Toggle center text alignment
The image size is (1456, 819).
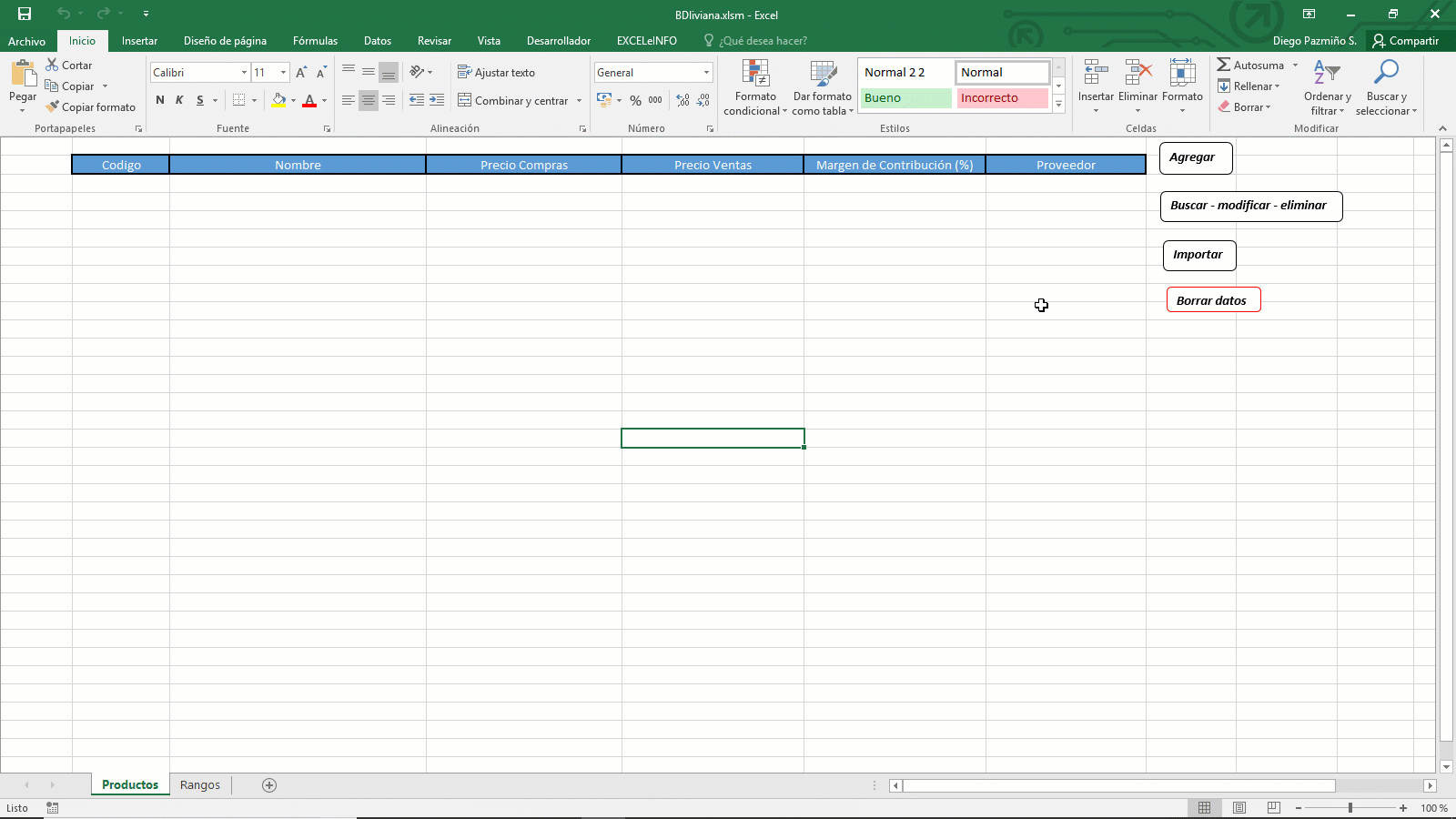point(368,100)
